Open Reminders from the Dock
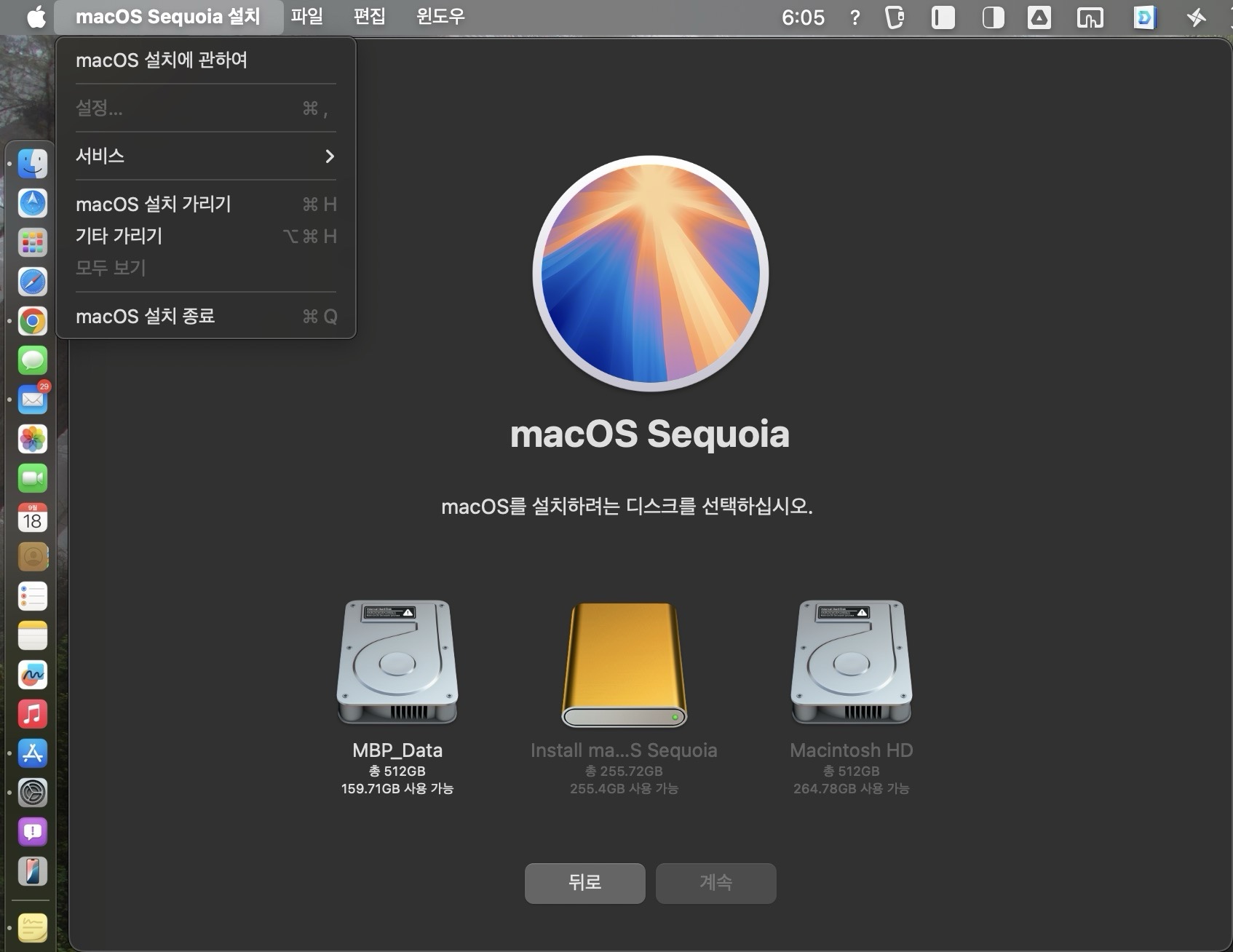Screen dimensions: 1233x952 33,596
